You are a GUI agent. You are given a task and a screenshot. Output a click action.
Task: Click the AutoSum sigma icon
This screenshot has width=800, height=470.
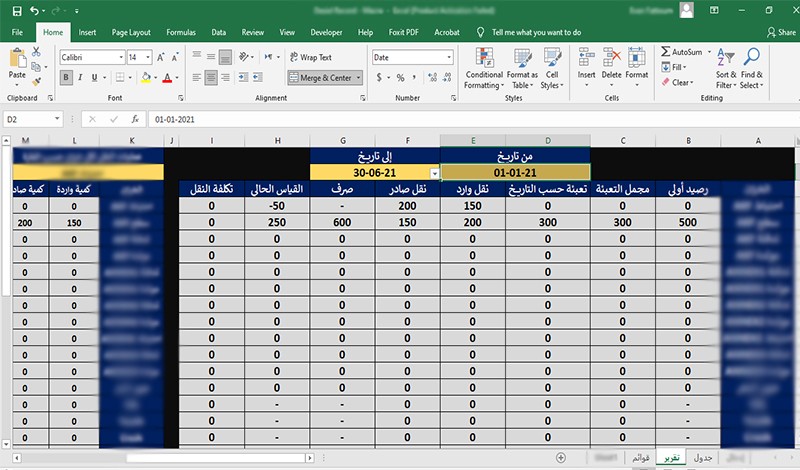(666, 51)
